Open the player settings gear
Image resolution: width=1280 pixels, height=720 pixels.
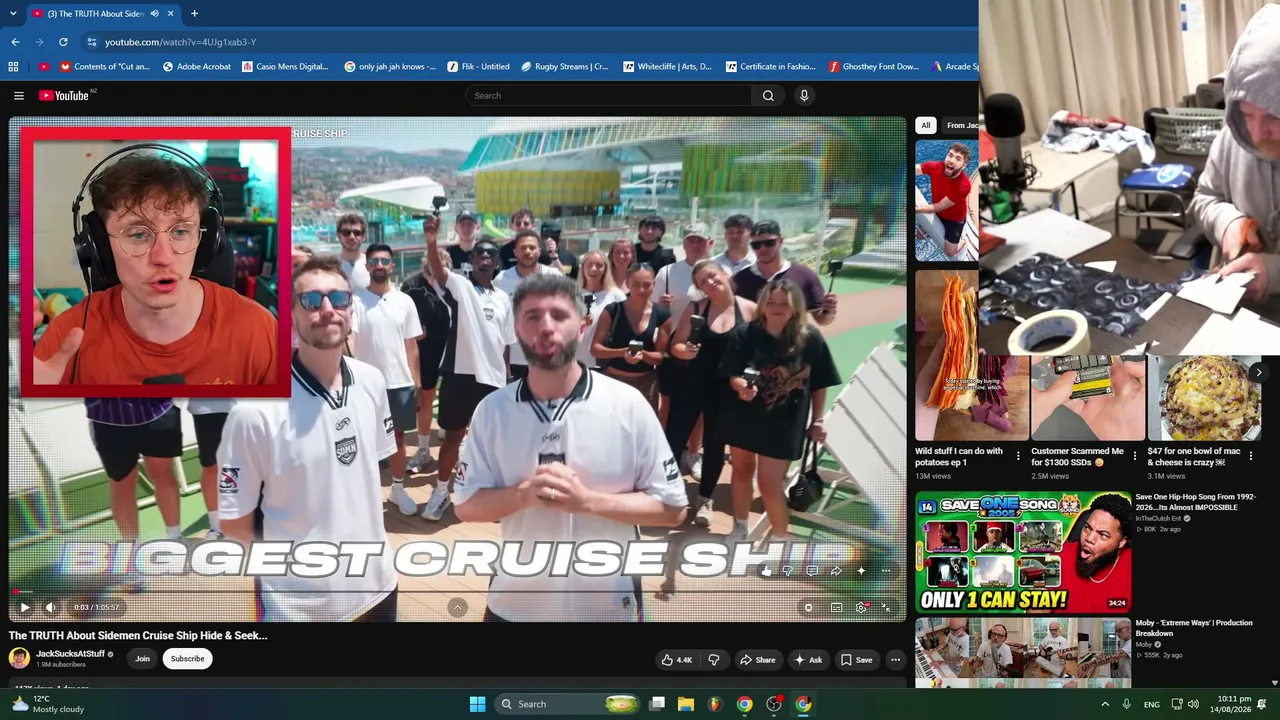[861, 607]
